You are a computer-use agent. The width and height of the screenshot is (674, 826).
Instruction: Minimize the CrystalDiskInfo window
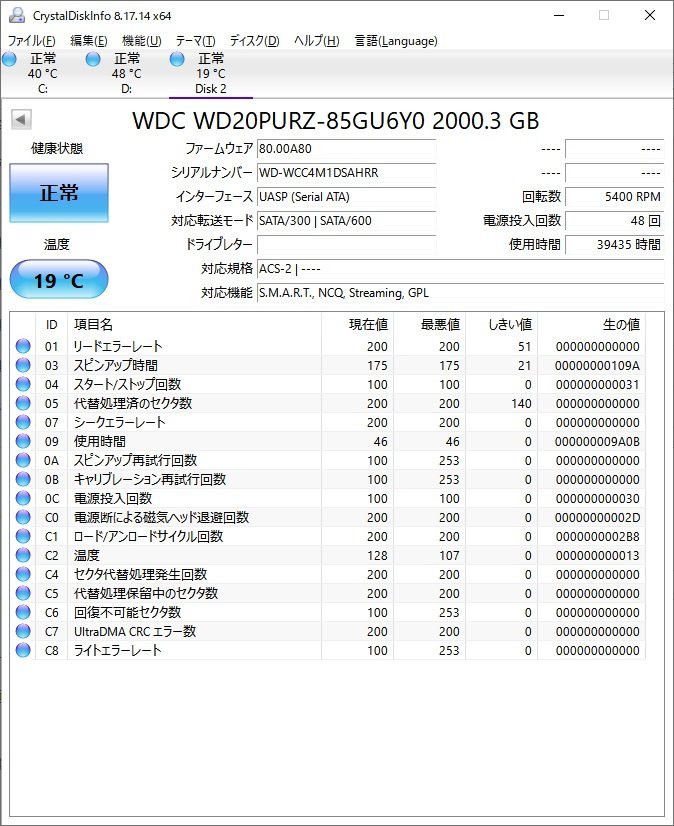(559, 15)
